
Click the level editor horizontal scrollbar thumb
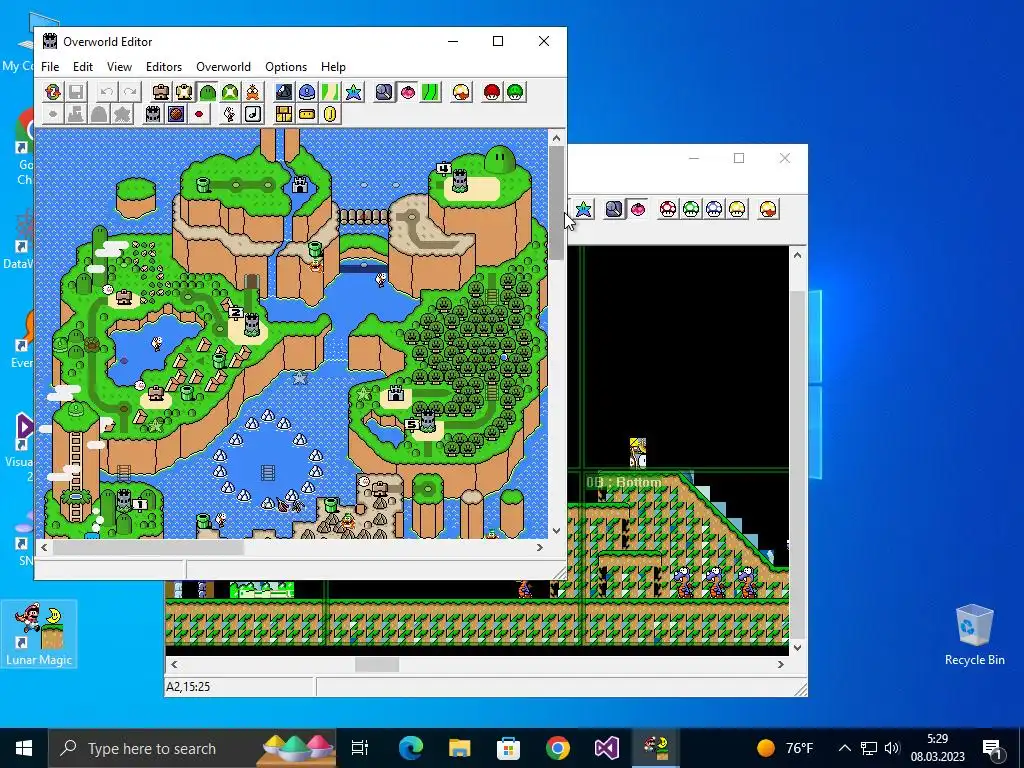coord(377,664)
